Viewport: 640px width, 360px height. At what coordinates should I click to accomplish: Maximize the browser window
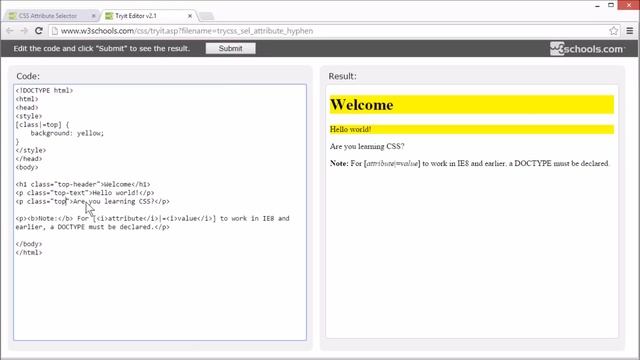[611, 5]
